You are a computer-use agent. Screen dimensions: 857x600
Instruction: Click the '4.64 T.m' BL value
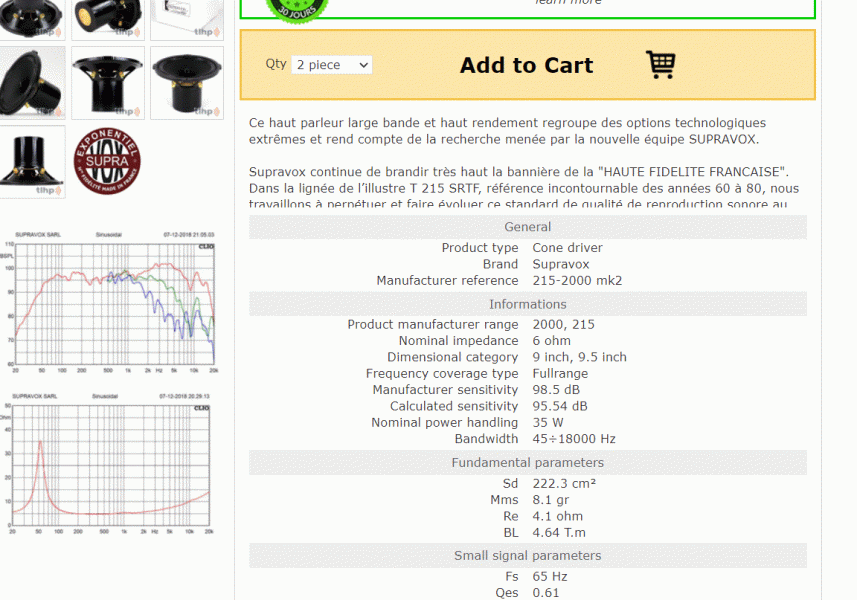coord(559,532)
